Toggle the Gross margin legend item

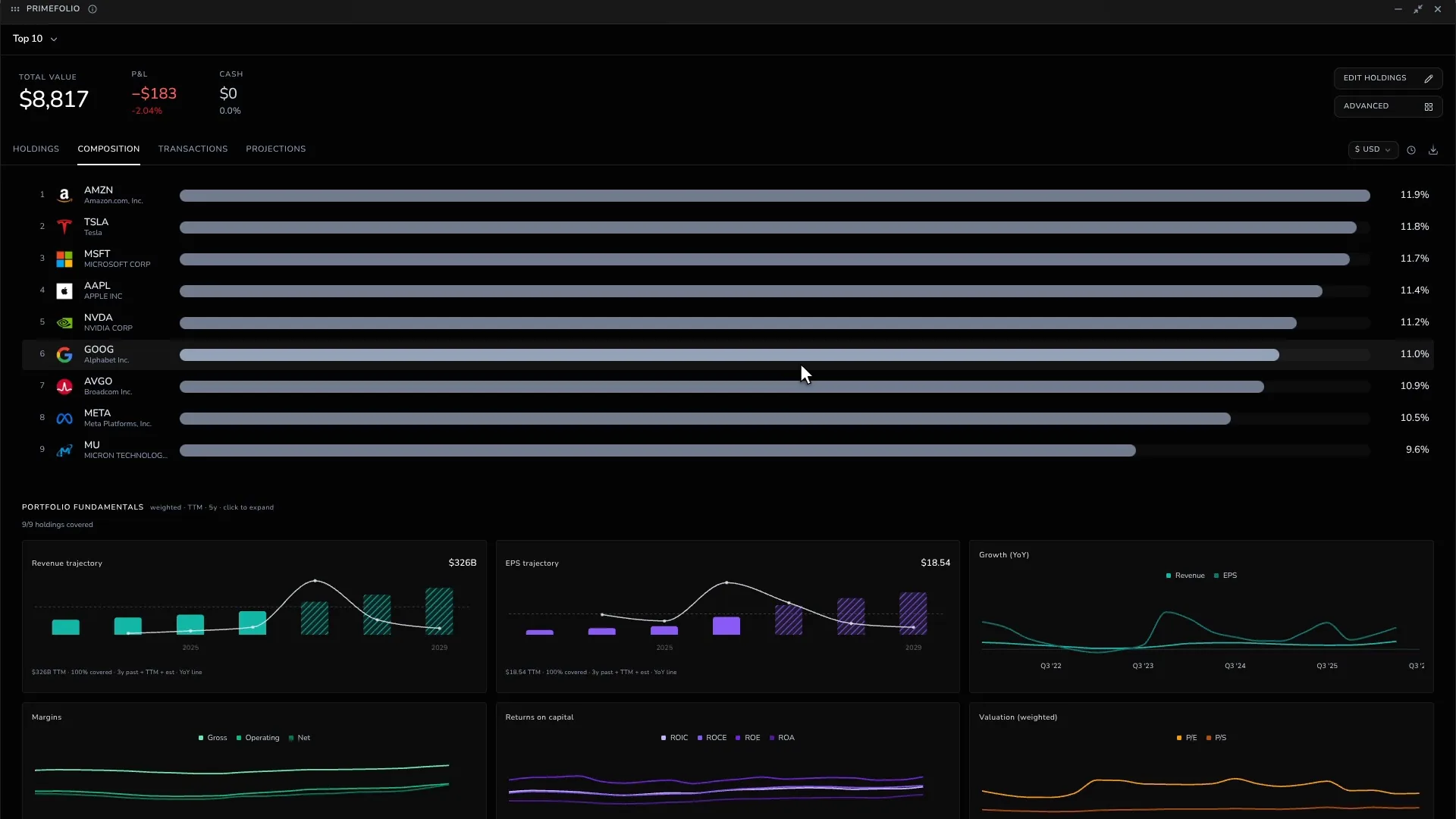click(x=213, y=738)
